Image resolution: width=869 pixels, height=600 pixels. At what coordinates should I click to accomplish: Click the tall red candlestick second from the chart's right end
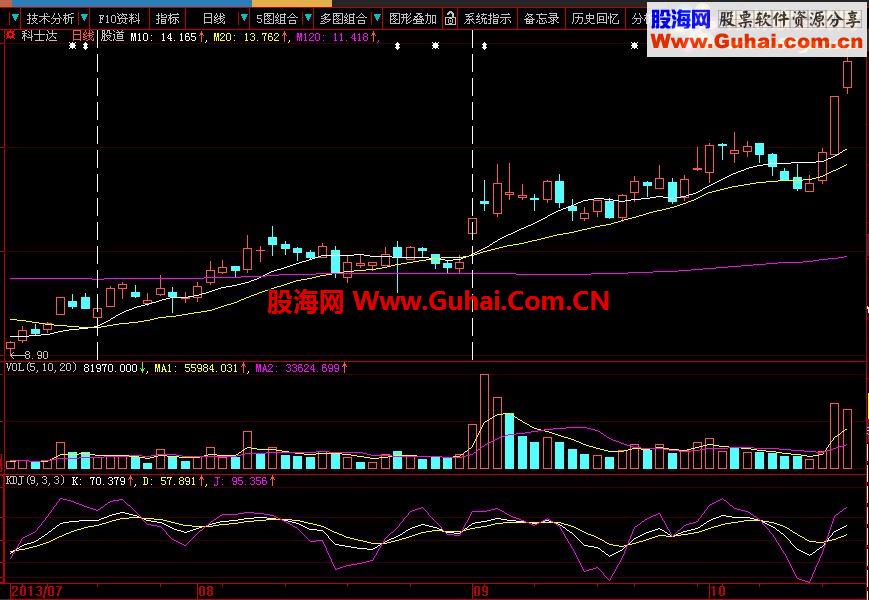(834, 125)
